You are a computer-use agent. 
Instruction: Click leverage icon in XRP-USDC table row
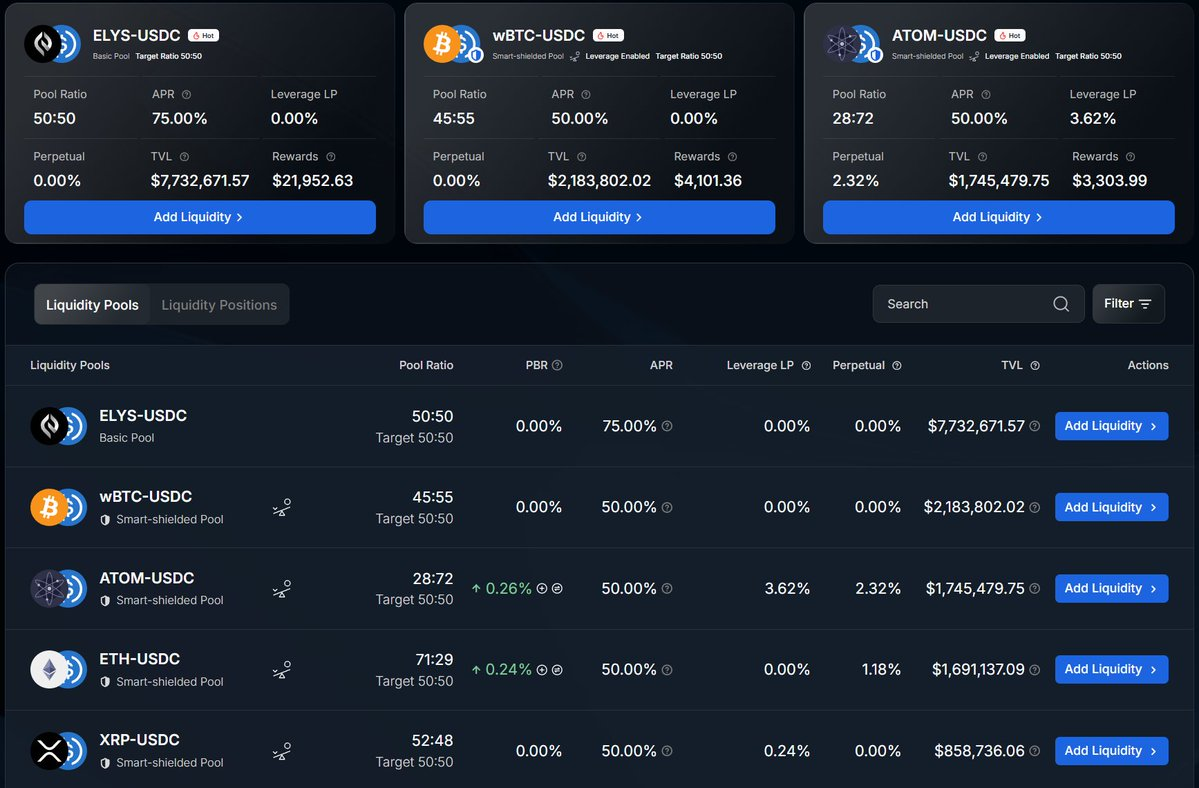281,751
